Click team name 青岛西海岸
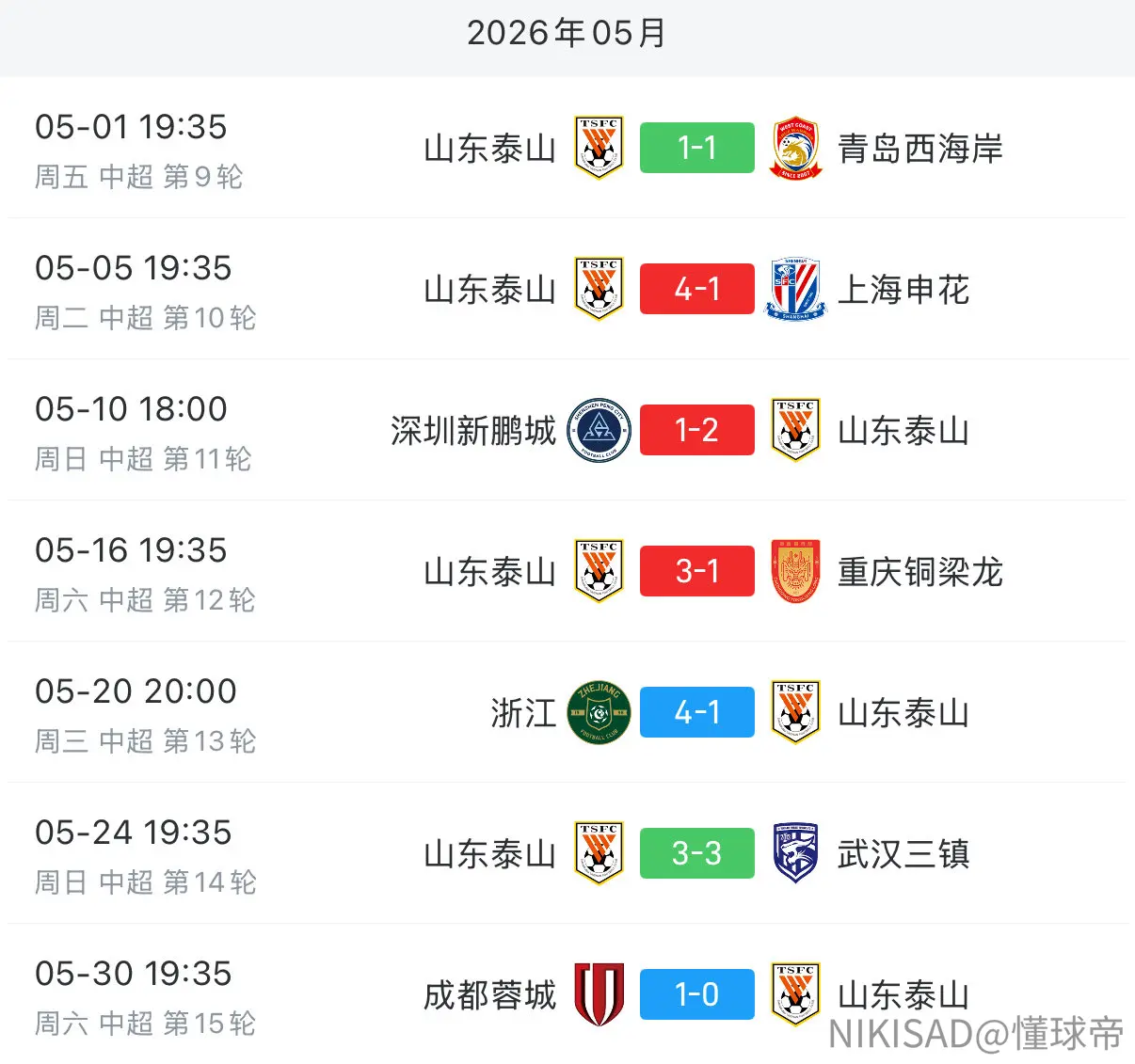This screenshot has height=1064, width=1135. [920, 149]
